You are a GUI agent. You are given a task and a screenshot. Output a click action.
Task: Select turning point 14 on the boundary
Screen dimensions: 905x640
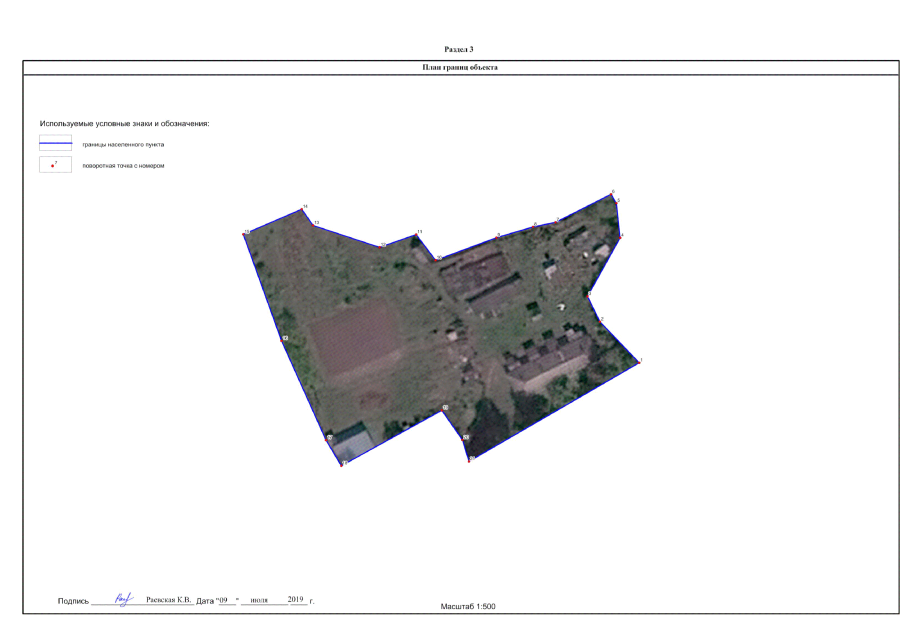(x=303, y=209)
